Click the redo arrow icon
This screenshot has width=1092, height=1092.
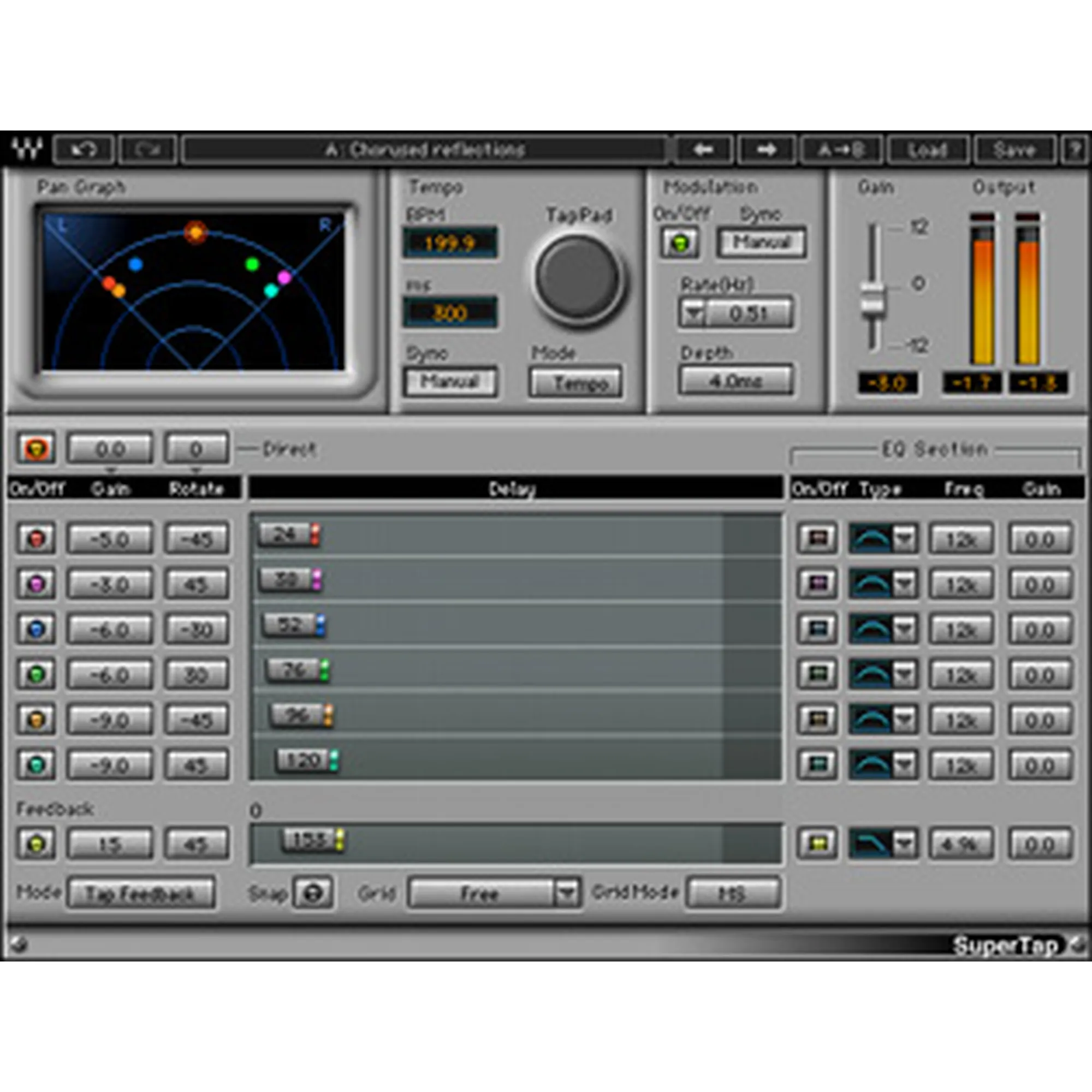coord(148,150)
